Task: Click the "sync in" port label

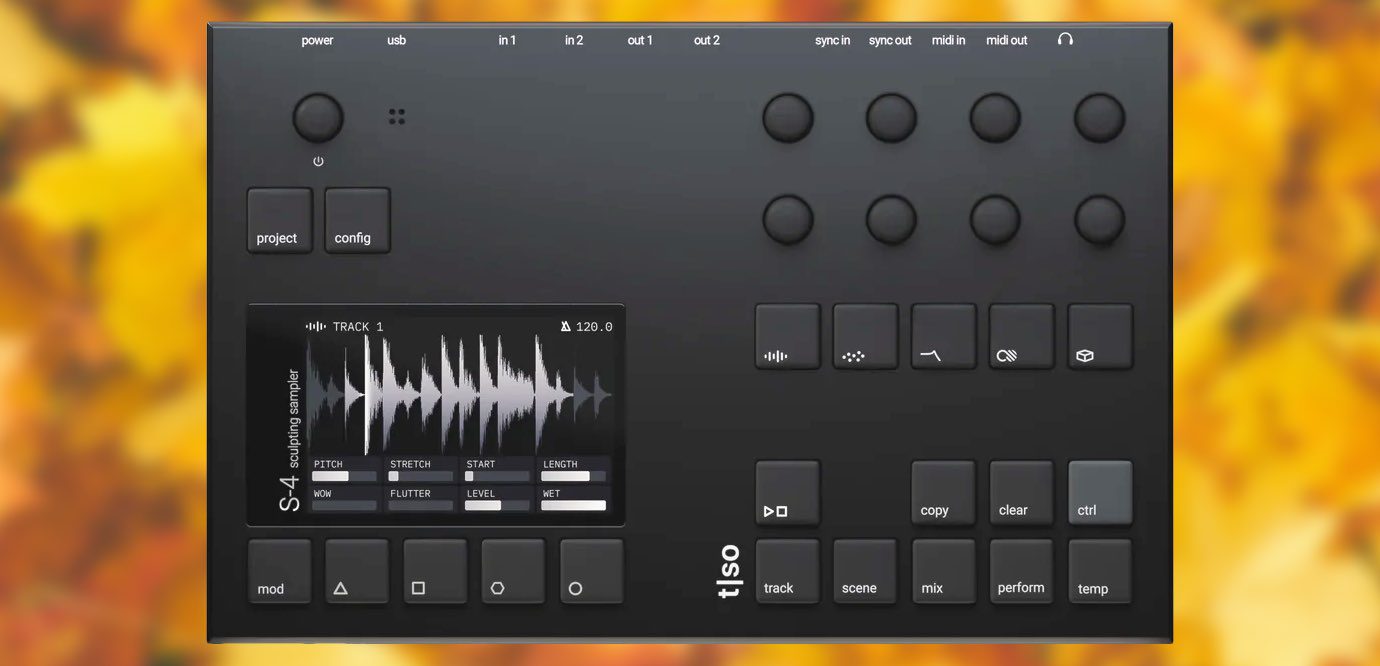Action: 833,41
